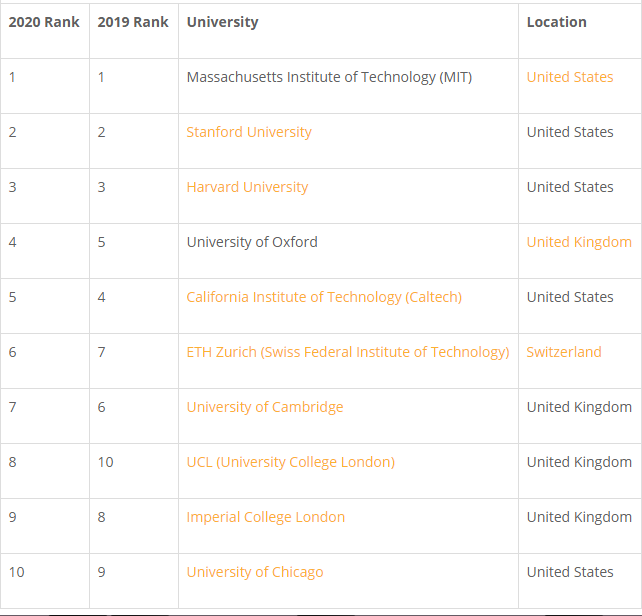Click the California Institute of Technology (Caltech) link

(324, 297)
